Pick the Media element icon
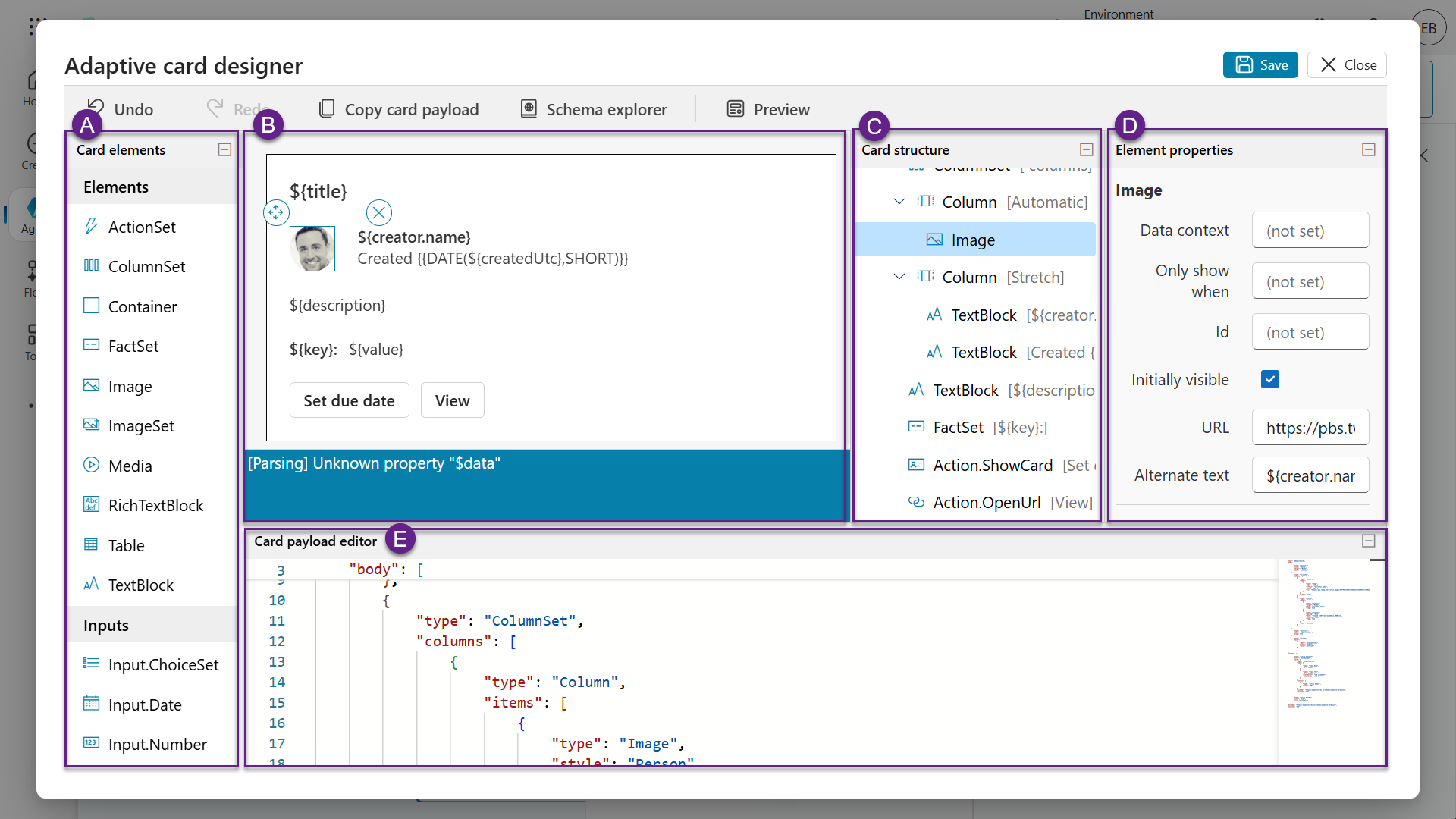 coord(91,465)
